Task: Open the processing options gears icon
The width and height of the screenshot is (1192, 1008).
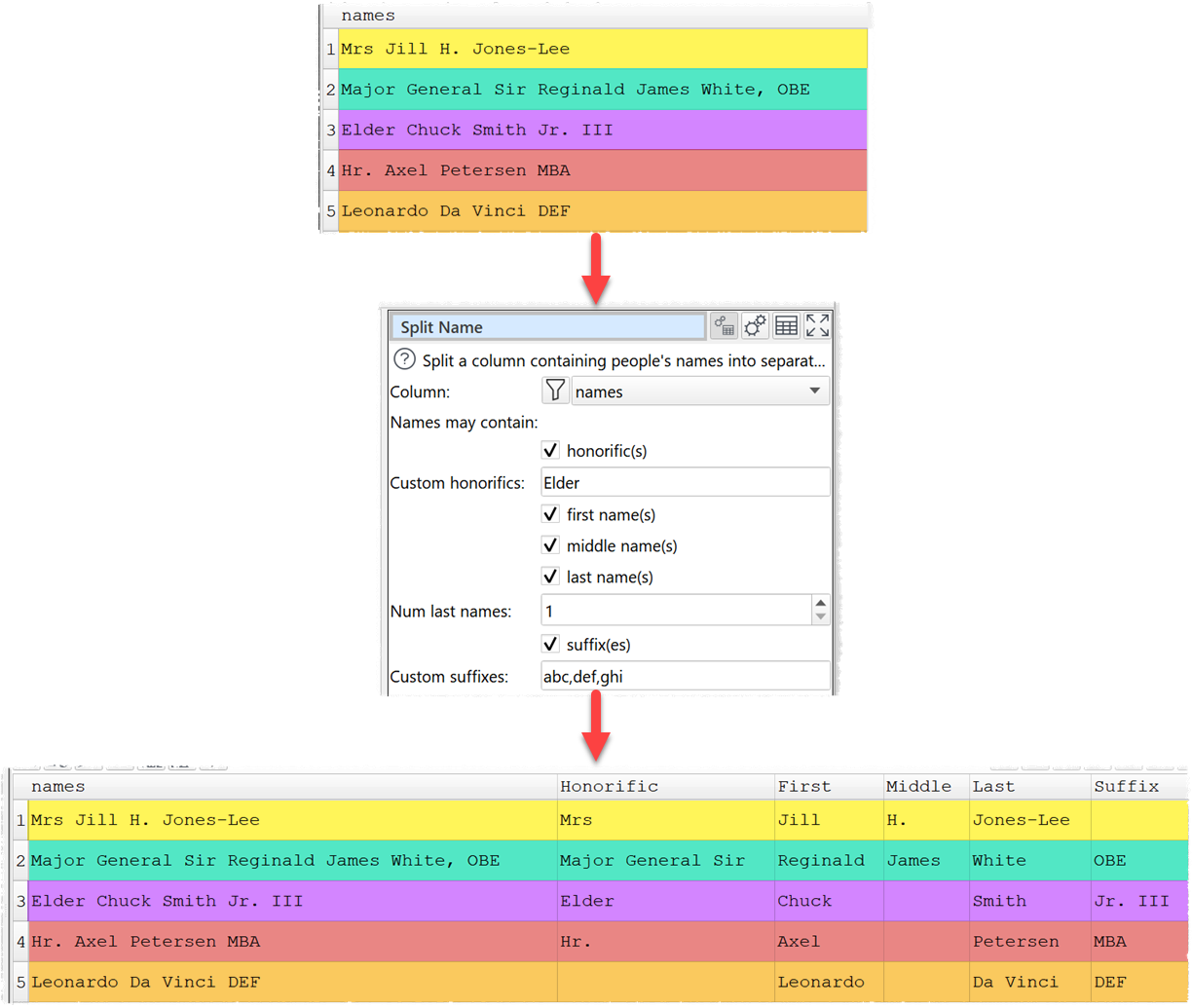Action: 756,325
